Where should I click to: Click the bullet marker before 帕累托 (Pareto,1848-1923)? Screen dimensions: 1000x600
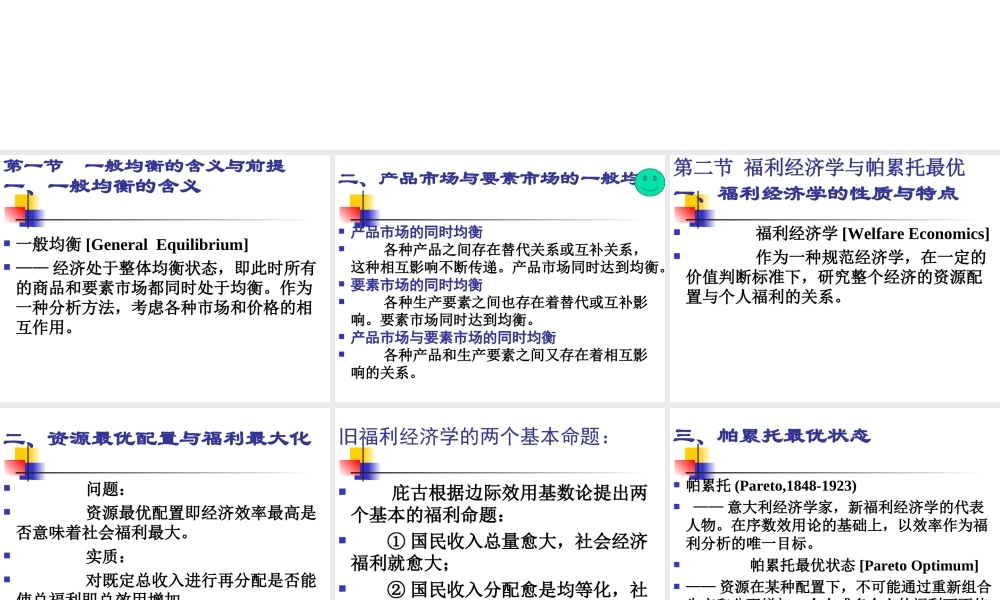[677, 485]
